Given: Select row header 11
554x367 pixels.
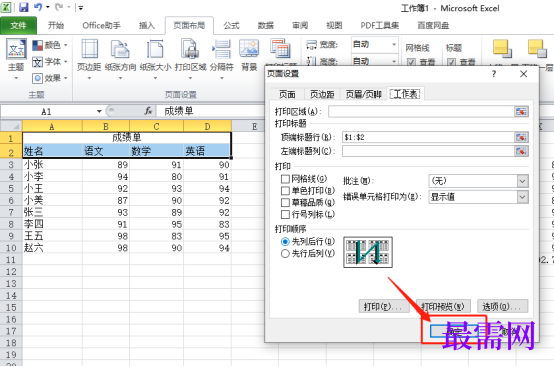Looking at the screenshot, I should tap(11, 260).
